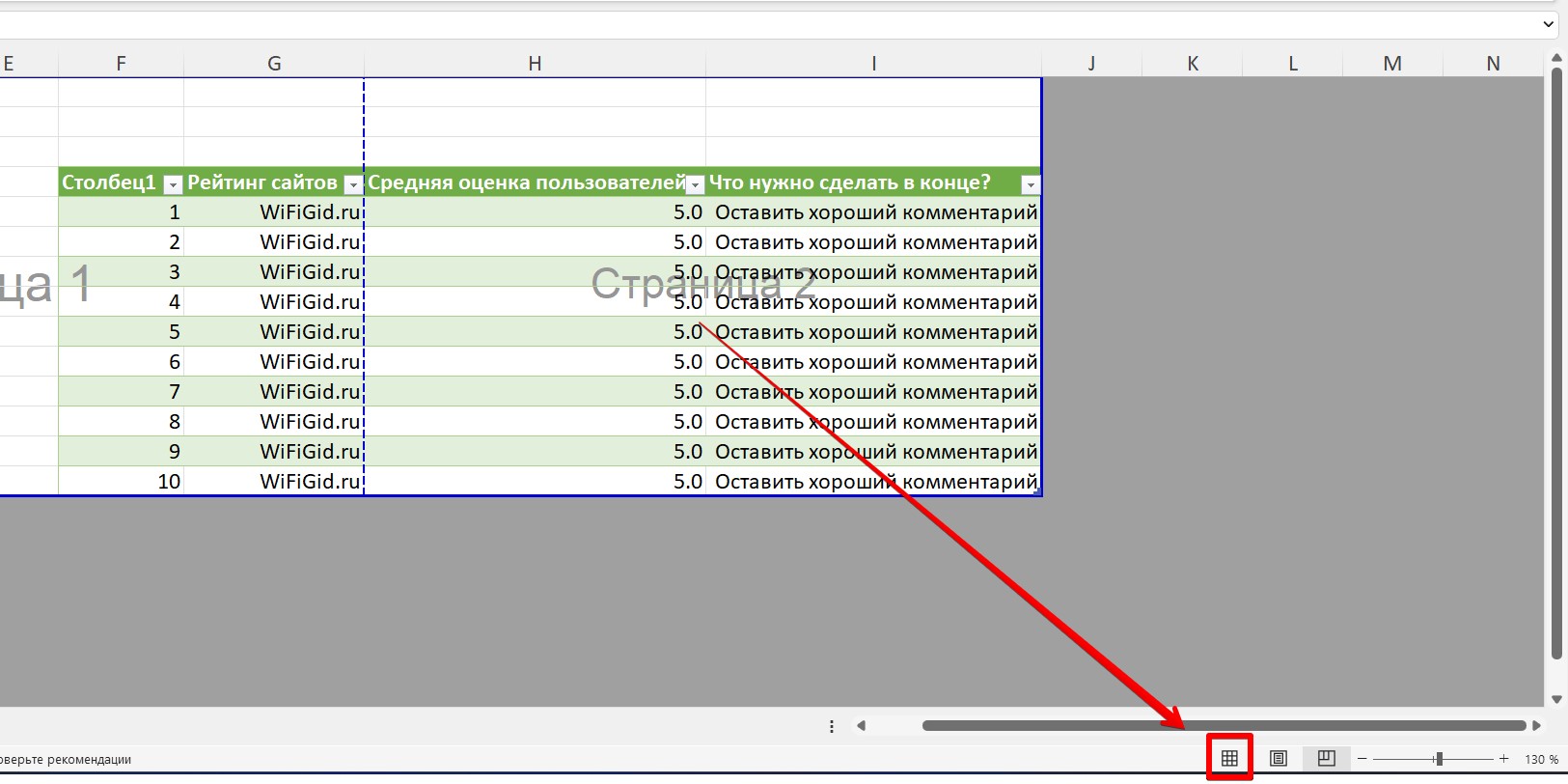Select column L header

pyautogui.click(x=1293, y=64)
